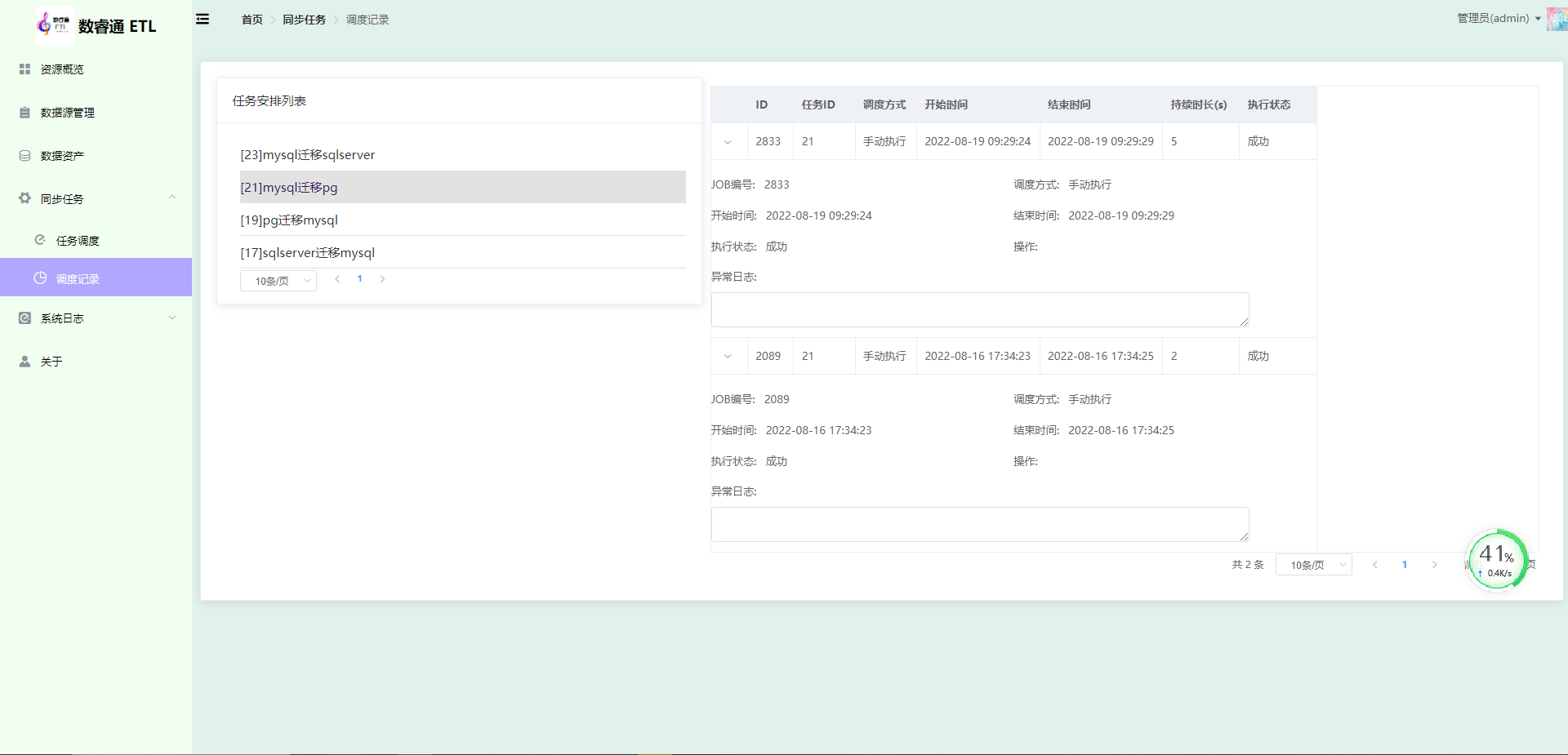
Task: Click the 数据源管理 clipboard icon
Action: [24, 113]
